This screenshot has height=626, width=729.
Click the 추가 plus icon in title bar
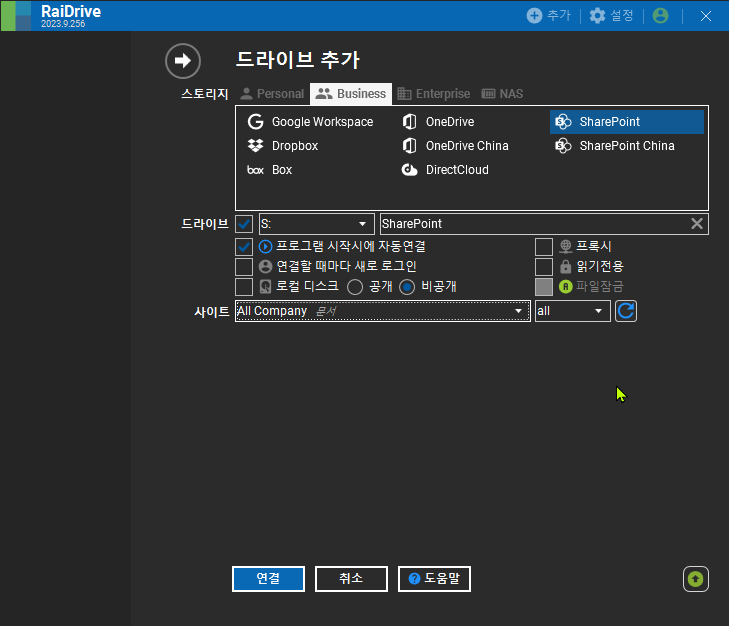coord(534,15)
